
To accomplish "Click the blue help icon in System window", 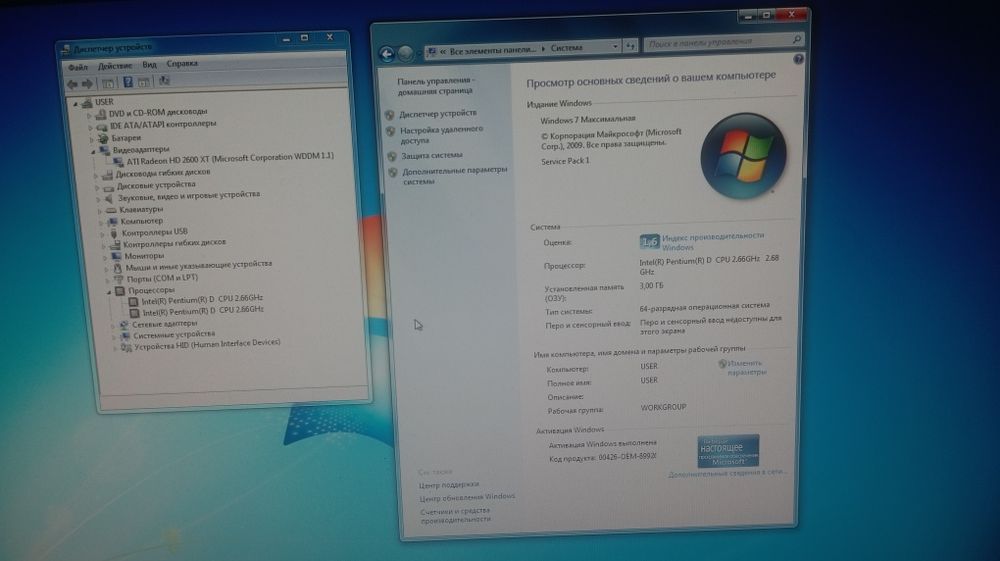I will click(798, 59).
